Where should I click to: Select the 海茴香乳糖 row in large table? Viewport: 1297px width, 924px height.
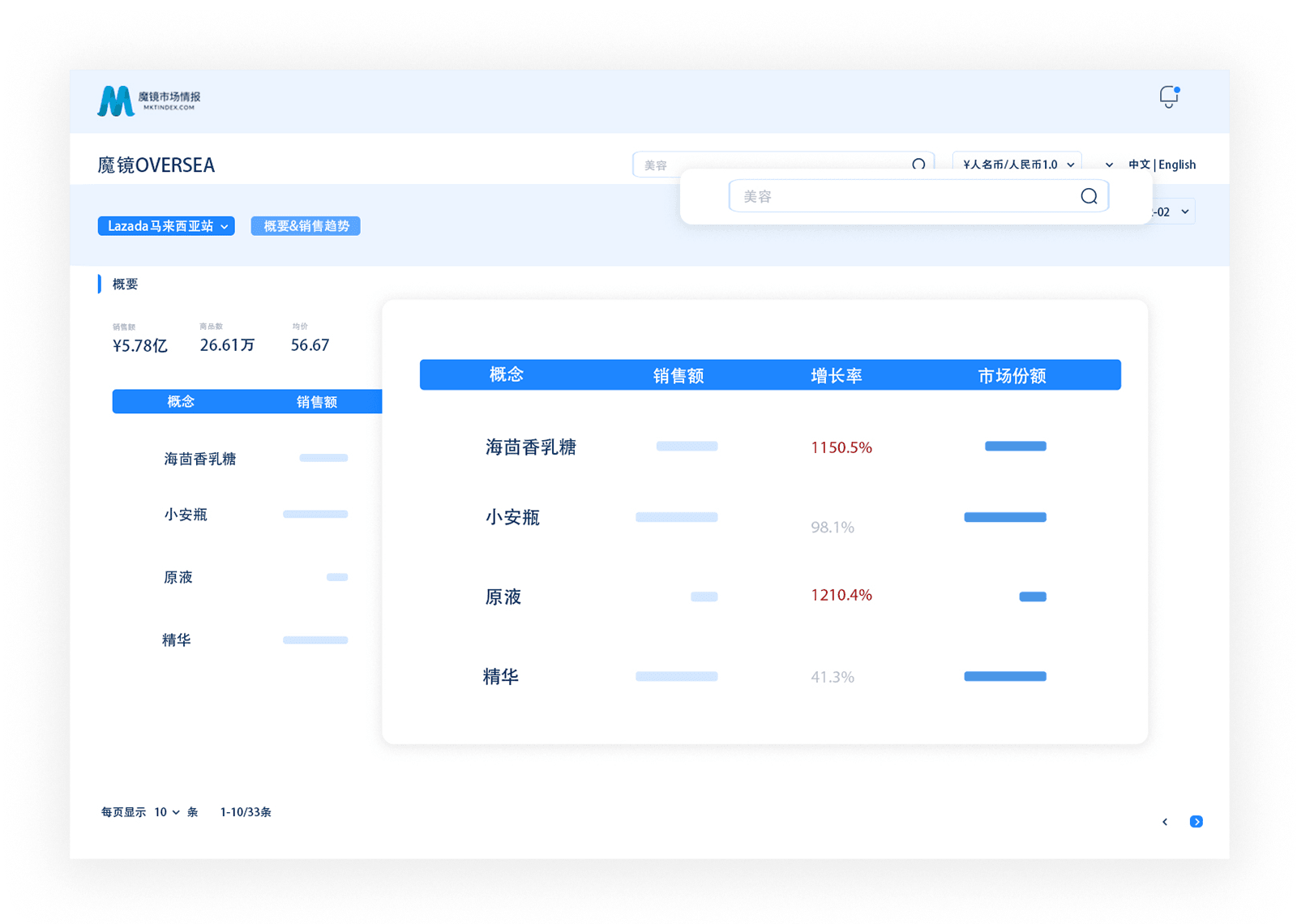click(x=531, y=447)
